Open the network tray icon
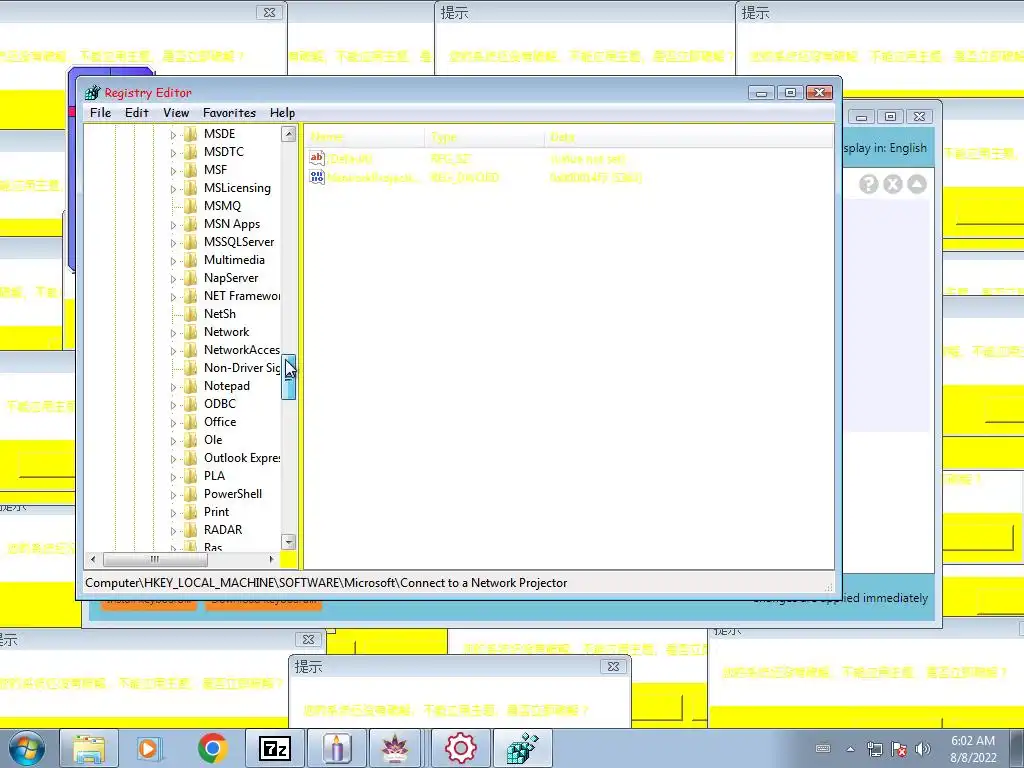Viewport: 1024px width, 768px height. 874,749
